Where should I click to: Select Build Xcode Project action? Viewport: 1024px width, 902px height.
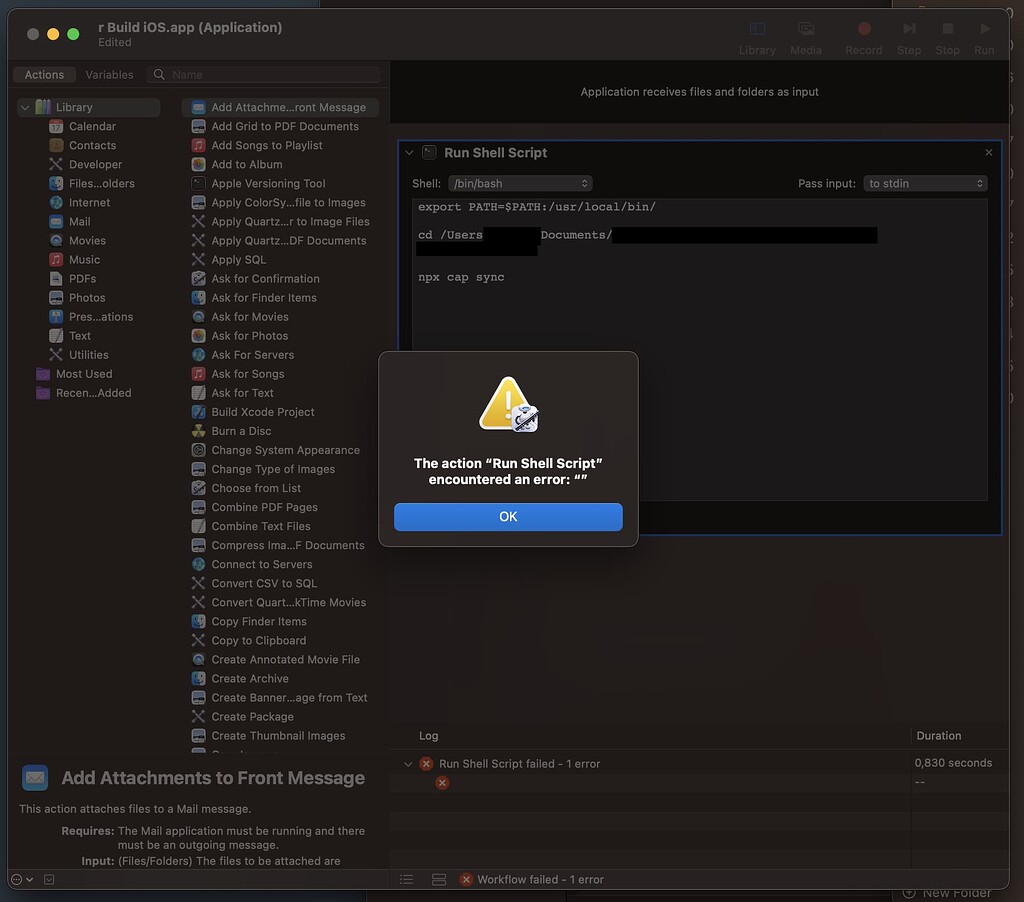[x=263, y=411]
